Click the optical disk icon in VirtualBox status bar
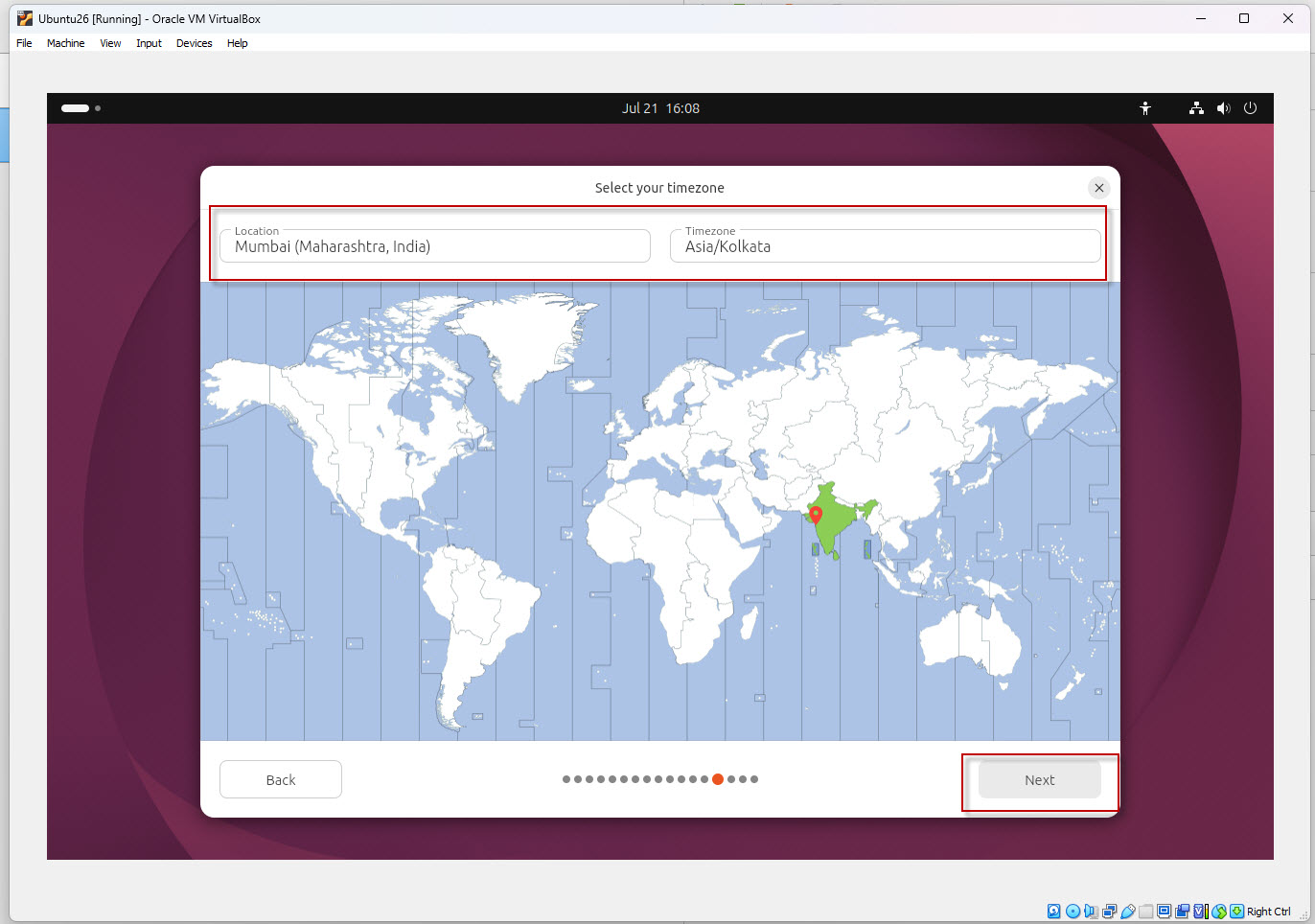This screenshot has height=924, width=1315. coord(1073,912)
